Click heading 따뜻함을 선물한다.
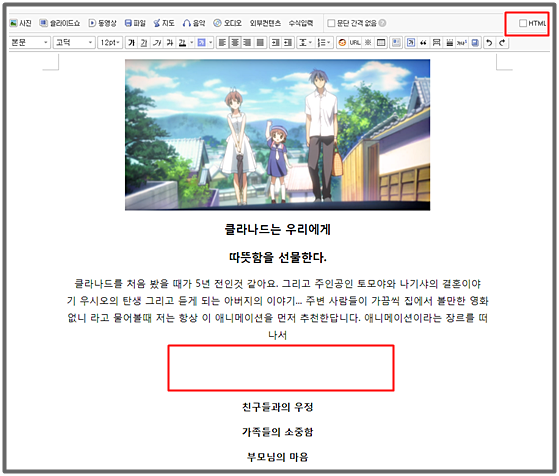This screenshot has width=559, height=476. (x=277, y=257)
